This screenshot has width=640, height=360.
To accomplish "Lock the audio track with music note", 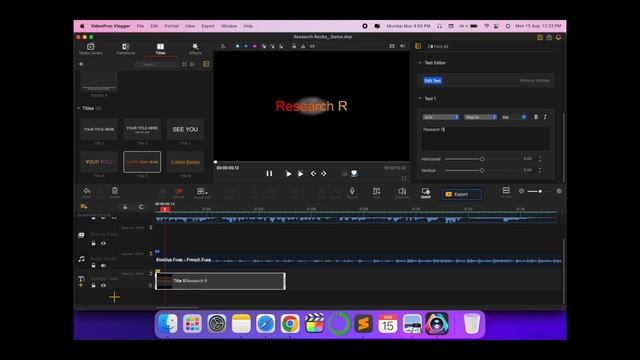I will [x=93, y=265].
